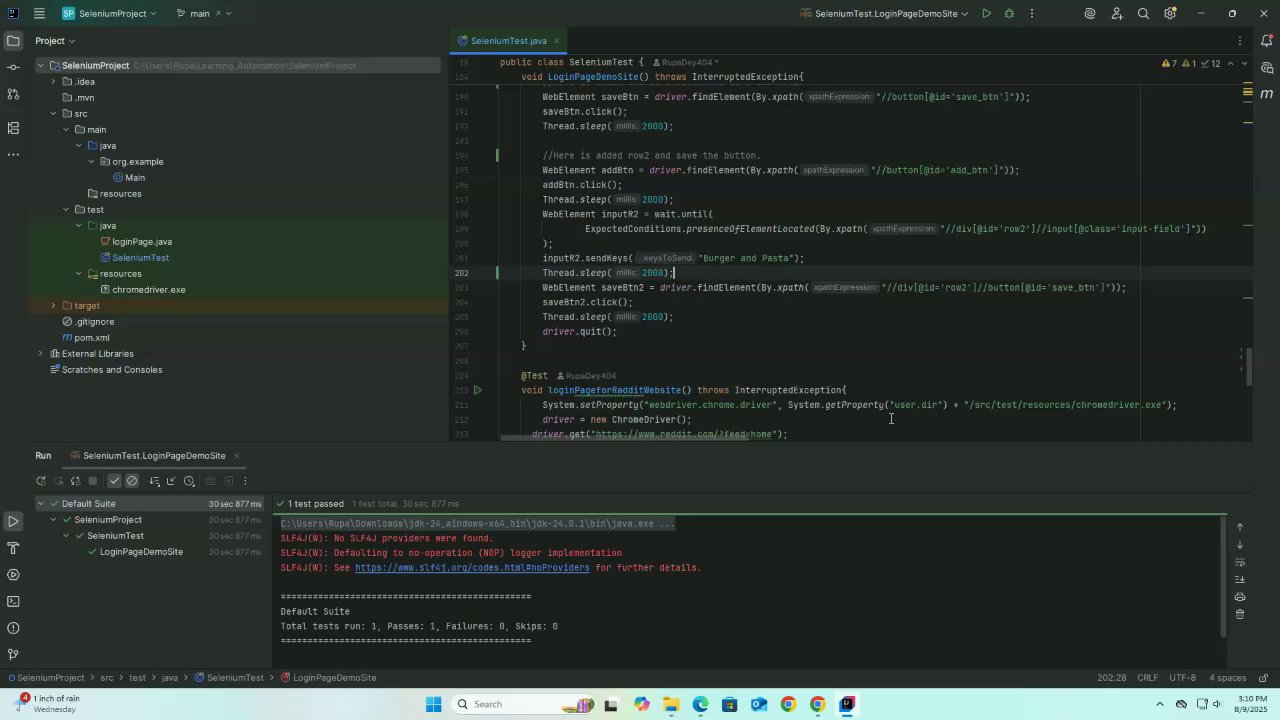Open the Pull Requests tool window icon
The height and width of the screenshot is (720, 1280).
tap(13, 94)
